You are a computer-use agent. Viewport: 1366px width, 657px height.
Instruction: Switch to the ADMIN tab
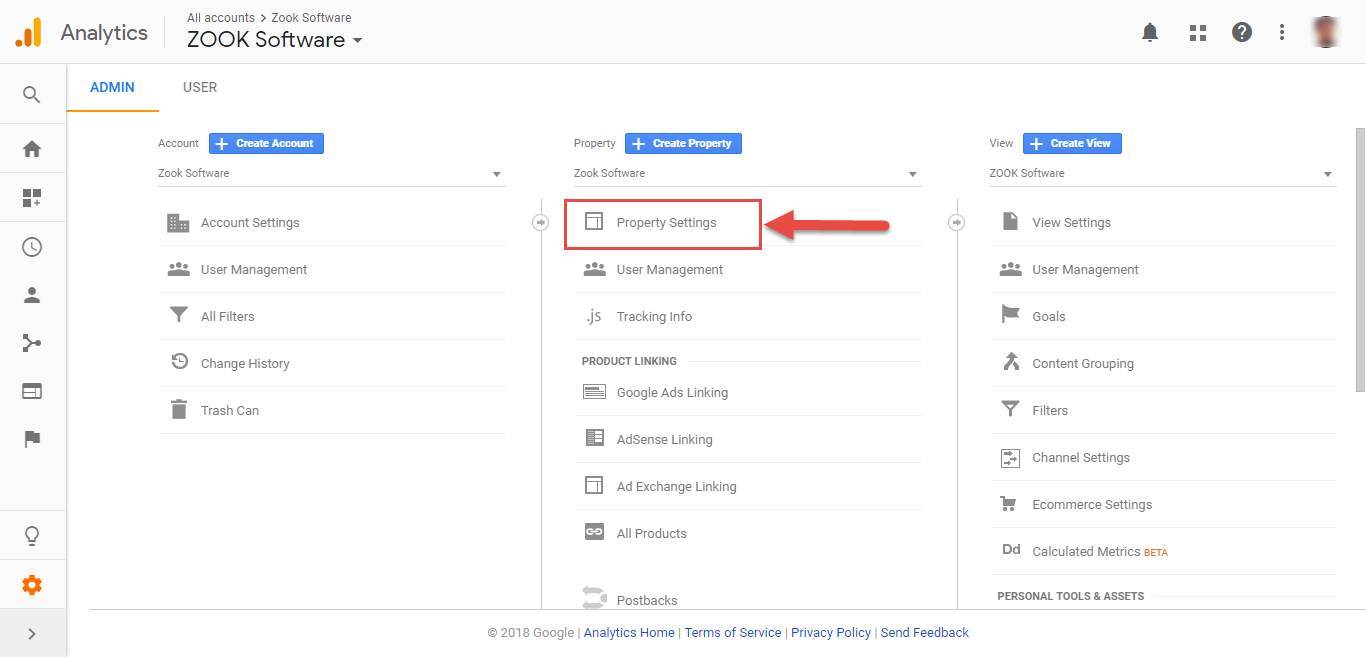[x=112, y=87]
